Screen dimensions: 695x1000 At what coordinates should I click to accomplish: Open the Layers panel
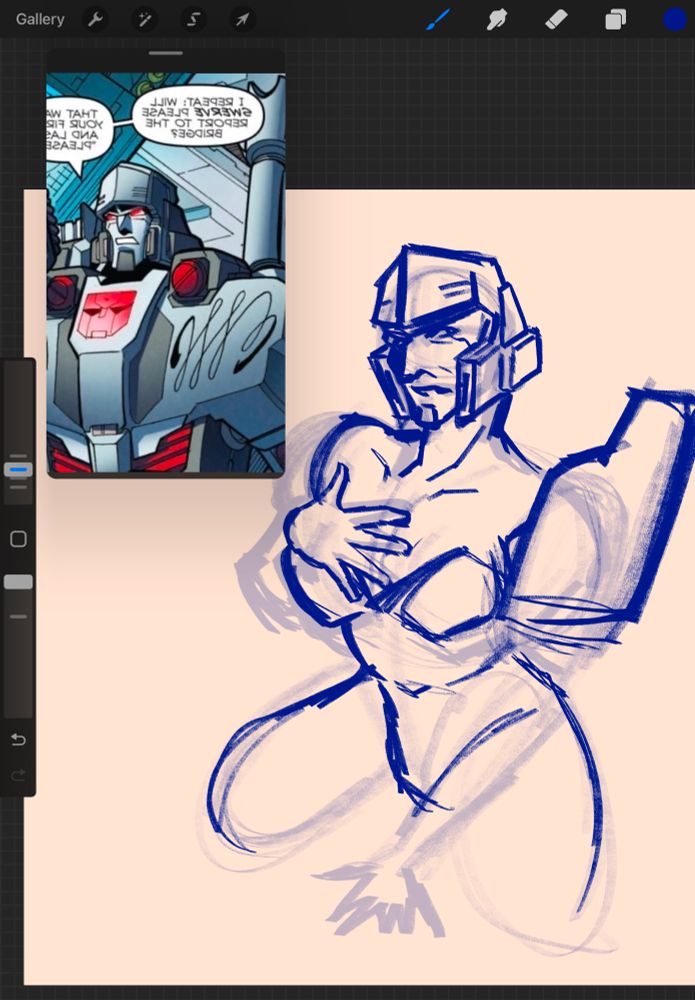pyautogui.click(x=615, y=20)
